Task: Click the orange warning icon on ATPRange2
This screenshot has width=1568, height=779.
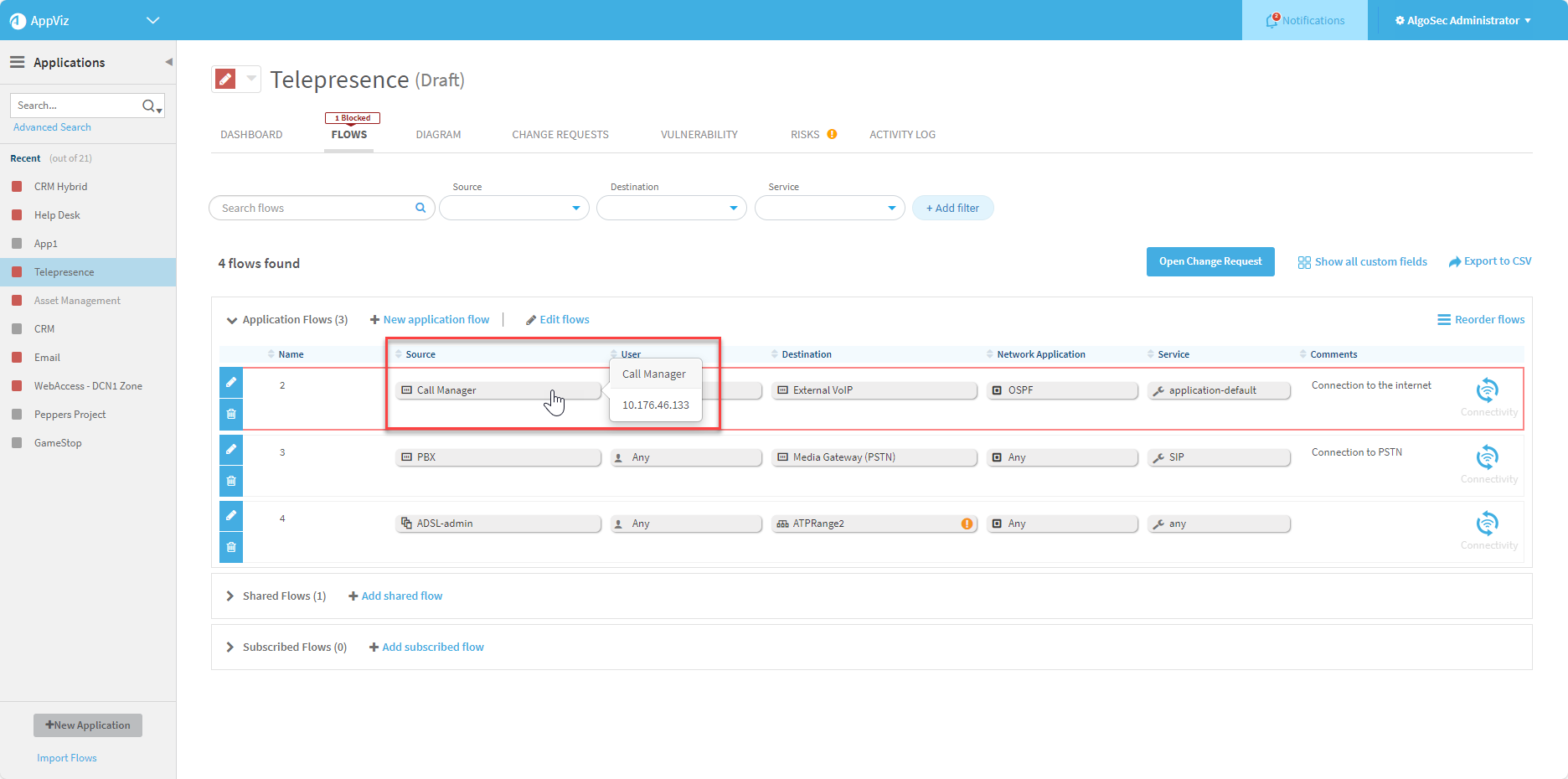Action: coord(967,524)
